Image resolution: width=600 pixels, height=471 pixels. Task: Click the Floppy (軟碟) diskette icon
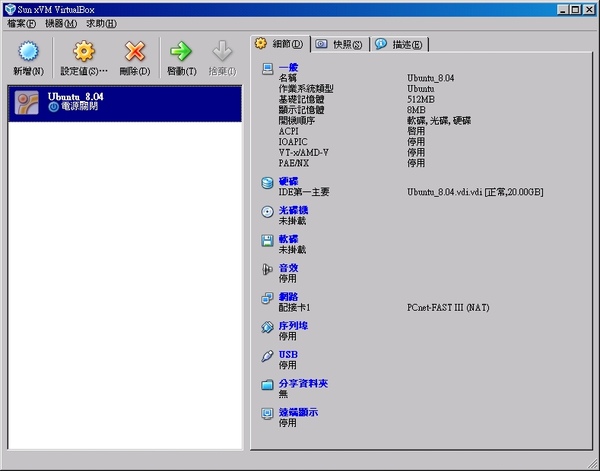[x=267, y=240]
